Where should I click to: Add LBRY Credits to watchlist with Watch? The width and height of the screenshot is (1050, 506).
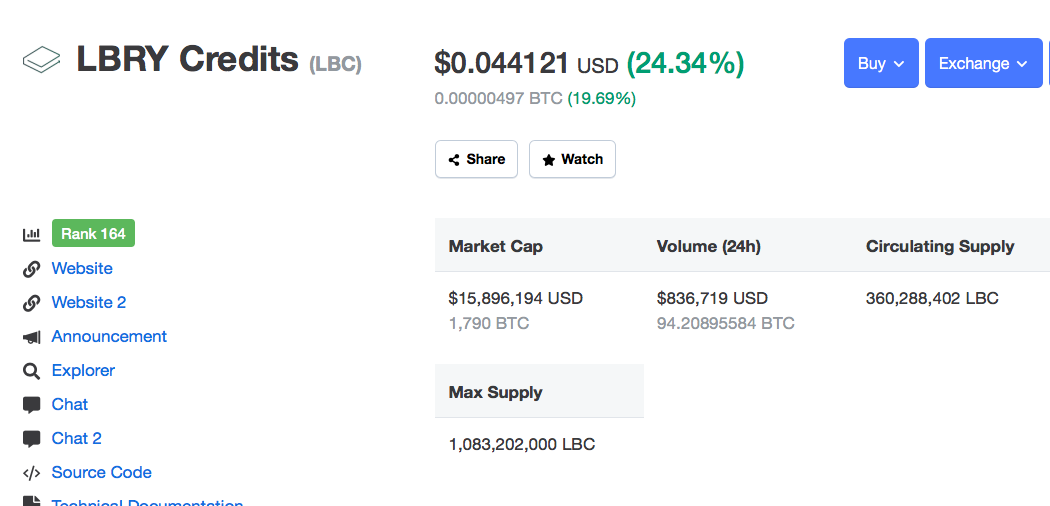coord(573,159)
